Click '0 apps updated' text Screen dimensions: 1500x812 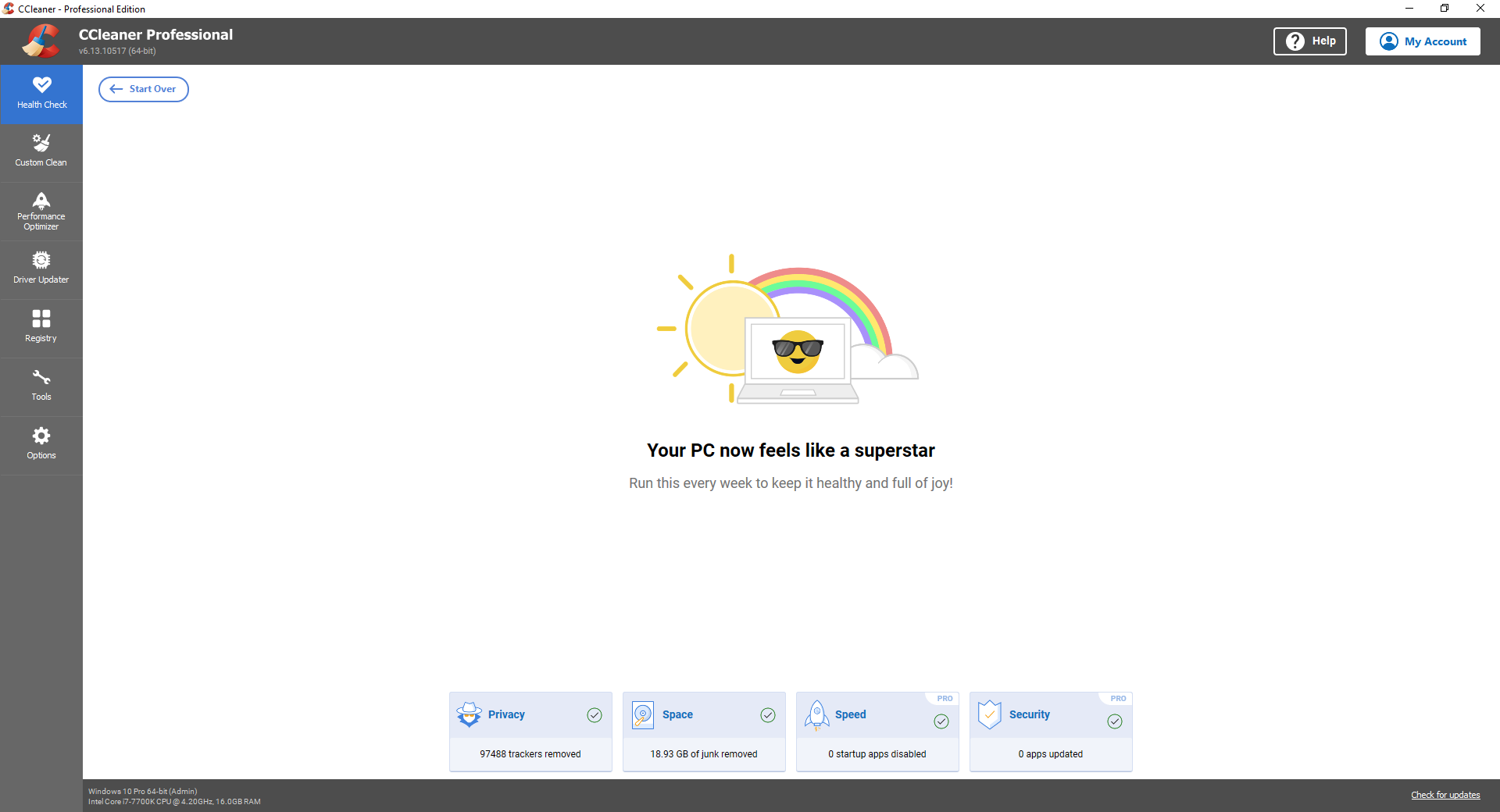point(1051,754)
